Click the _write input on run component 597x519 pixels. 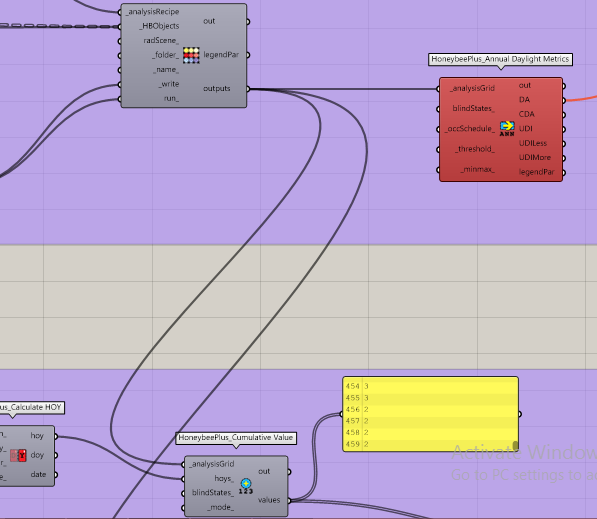click(169, 84)
